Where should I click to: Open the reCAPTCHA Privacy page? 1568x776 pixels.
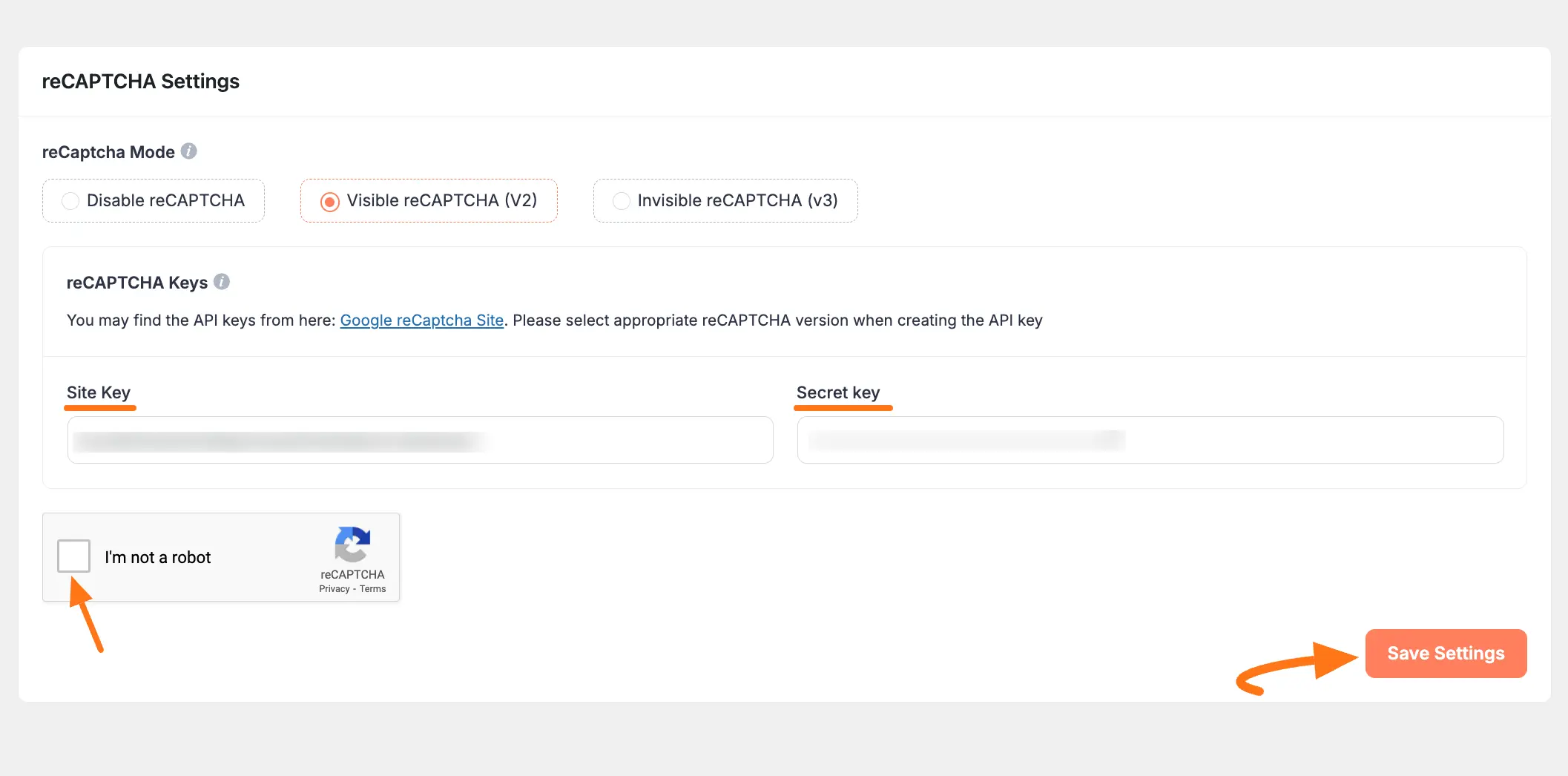click(x=334, y=588)
